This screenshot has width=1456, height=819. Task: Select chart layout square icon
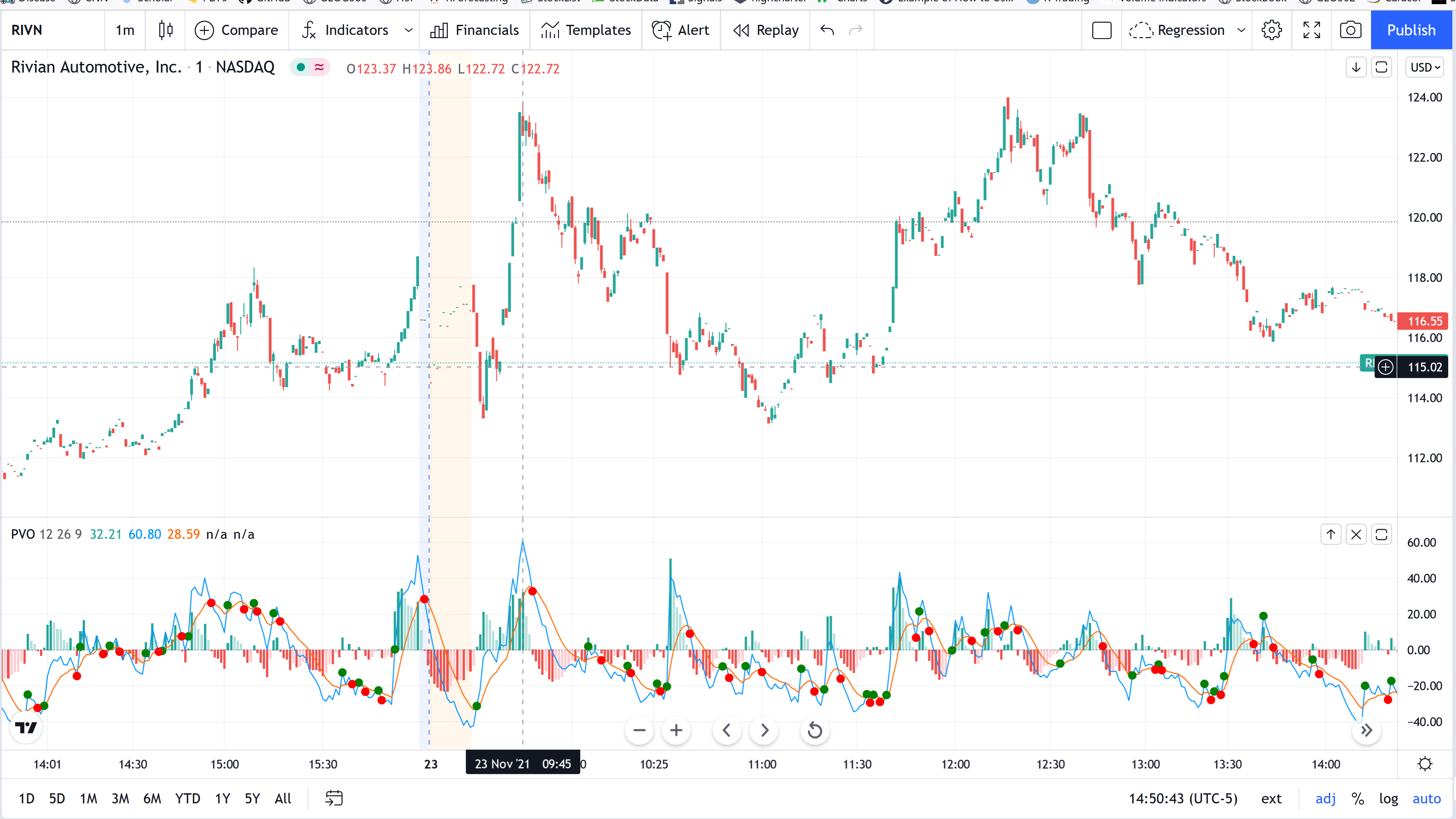(x=1101, y=30)
